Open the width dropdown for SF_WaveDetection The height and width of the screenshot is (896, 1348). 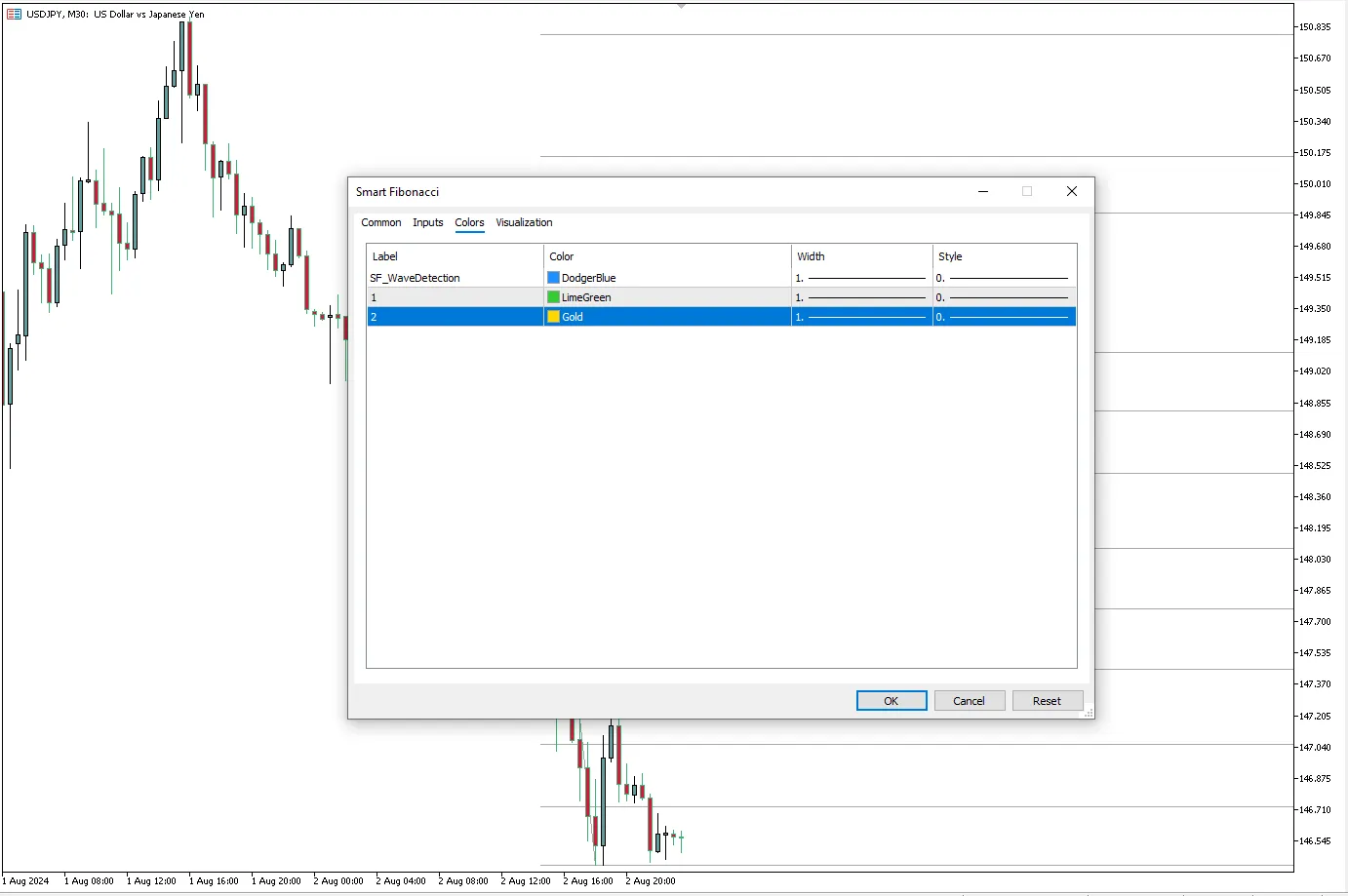858,277
